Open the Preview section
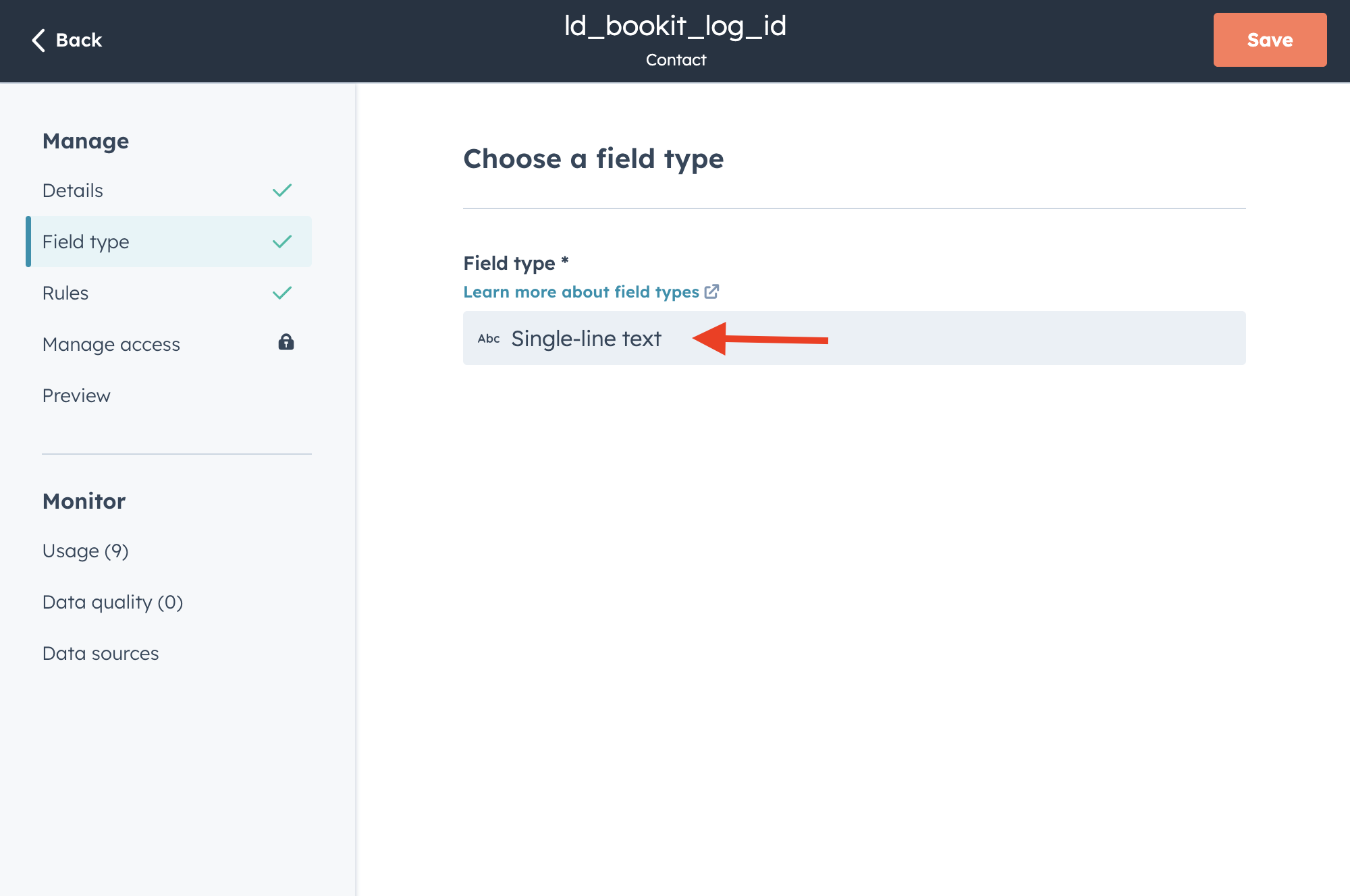This screenshot has width=1350, height=896. [76, 395]
